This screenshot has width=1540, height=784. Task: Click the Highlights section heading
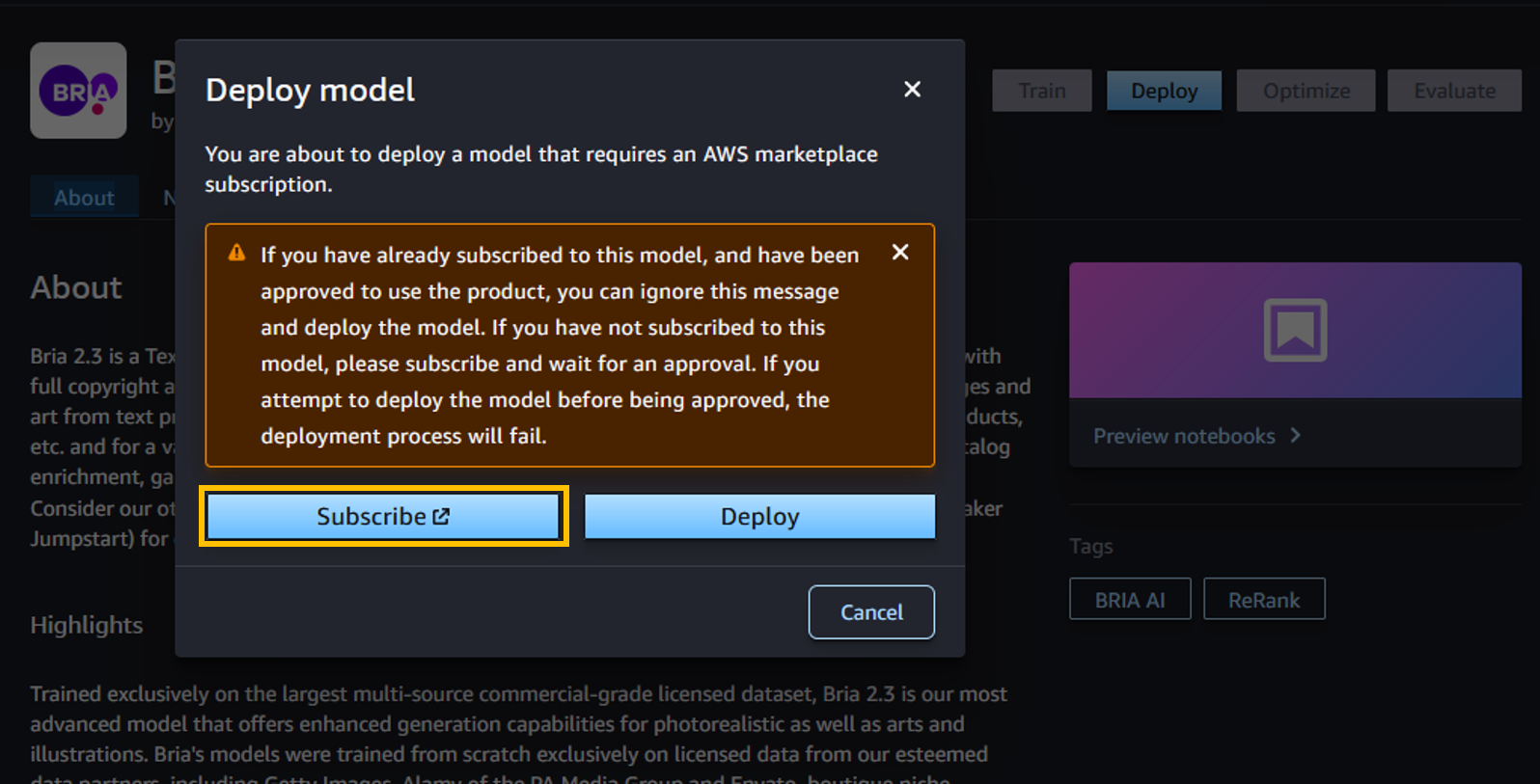tap(87, 625)
